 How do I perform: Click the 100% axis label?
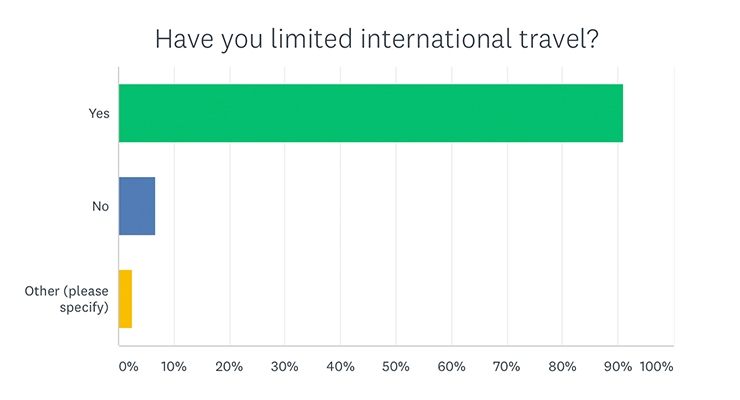tap(656, 367)
